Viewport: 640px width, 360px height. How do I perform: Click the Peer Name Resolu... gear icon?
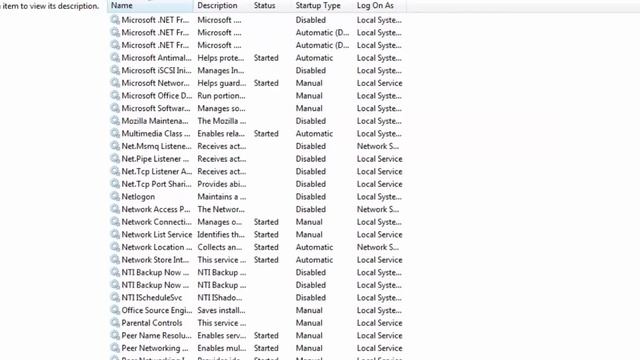[115, 336]
